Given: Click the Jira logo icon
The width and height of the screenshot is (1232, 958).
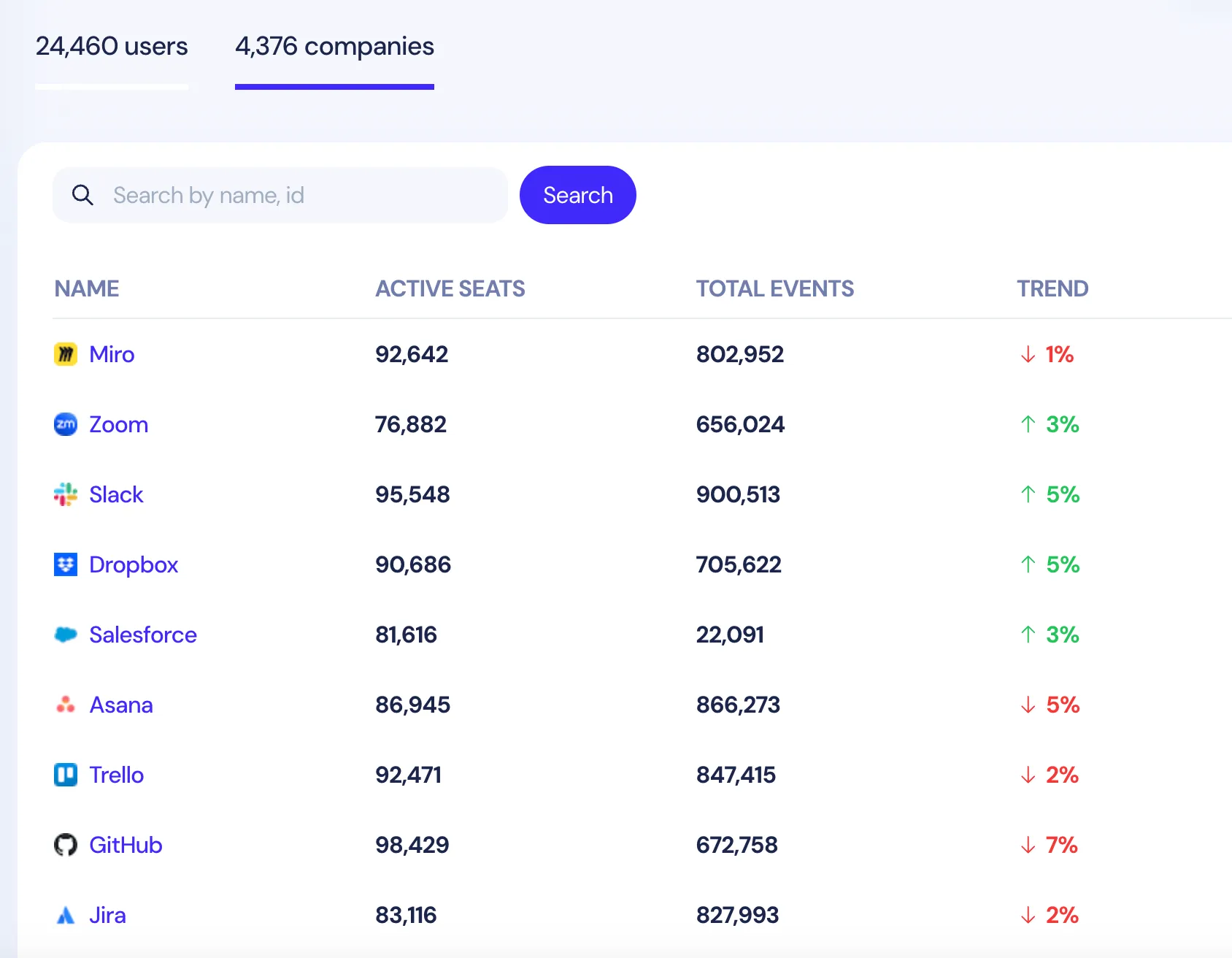Looking at the screenshot, I should pos(65,915).
